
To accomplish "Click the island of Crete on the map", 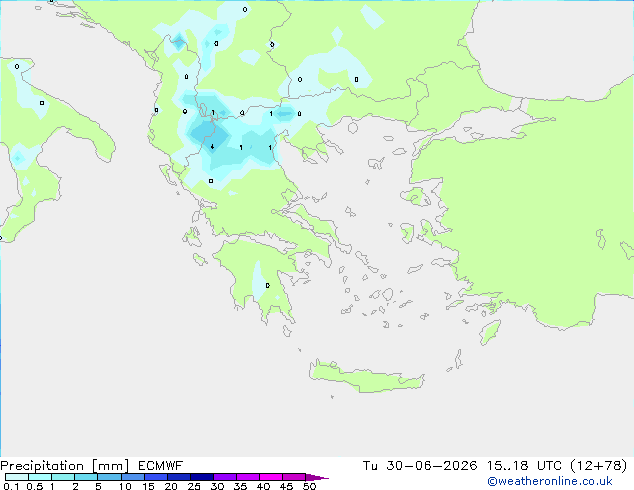I will click(366, 377).
